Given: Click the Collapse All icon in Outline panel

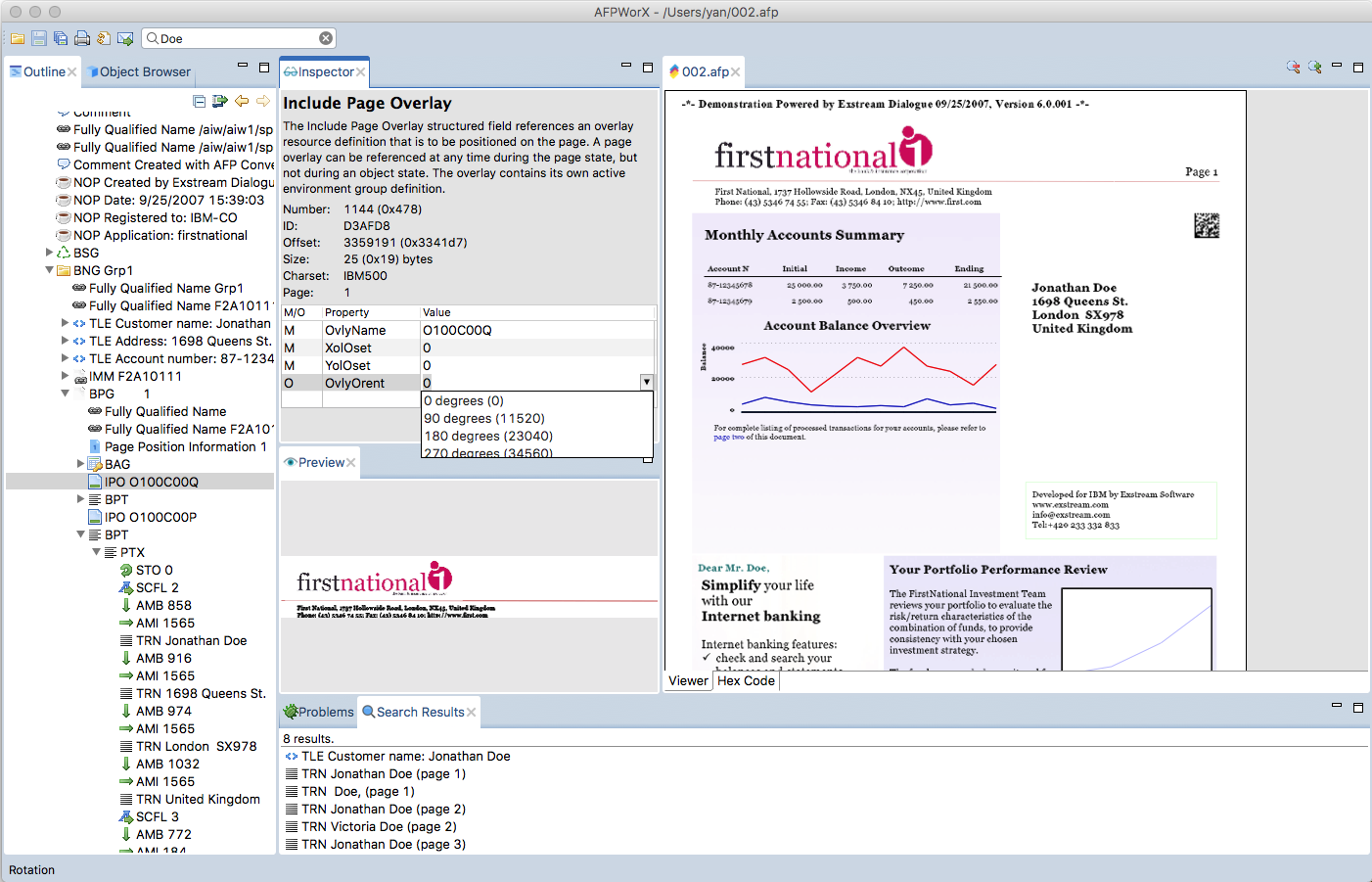Looking at the screenshot, I should coord(201,101).
